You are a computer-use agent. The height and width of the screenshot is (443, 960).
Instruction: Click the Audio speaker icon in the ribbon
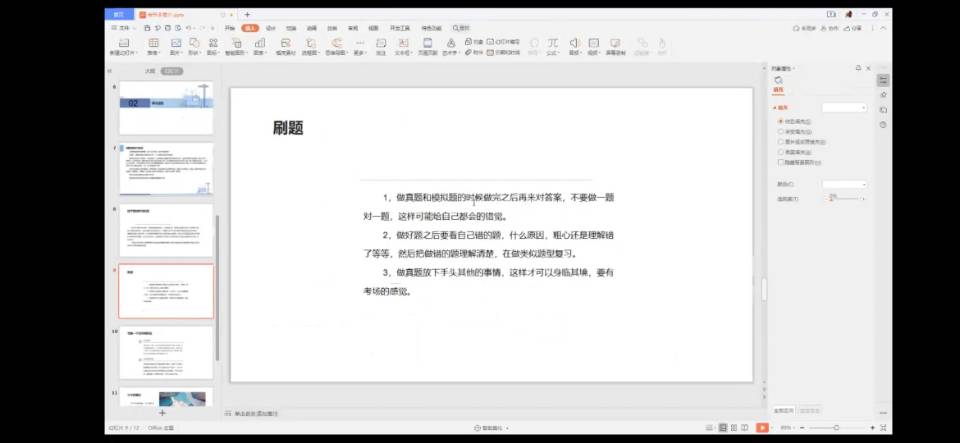pyautogui.click(x=575, y=44)
